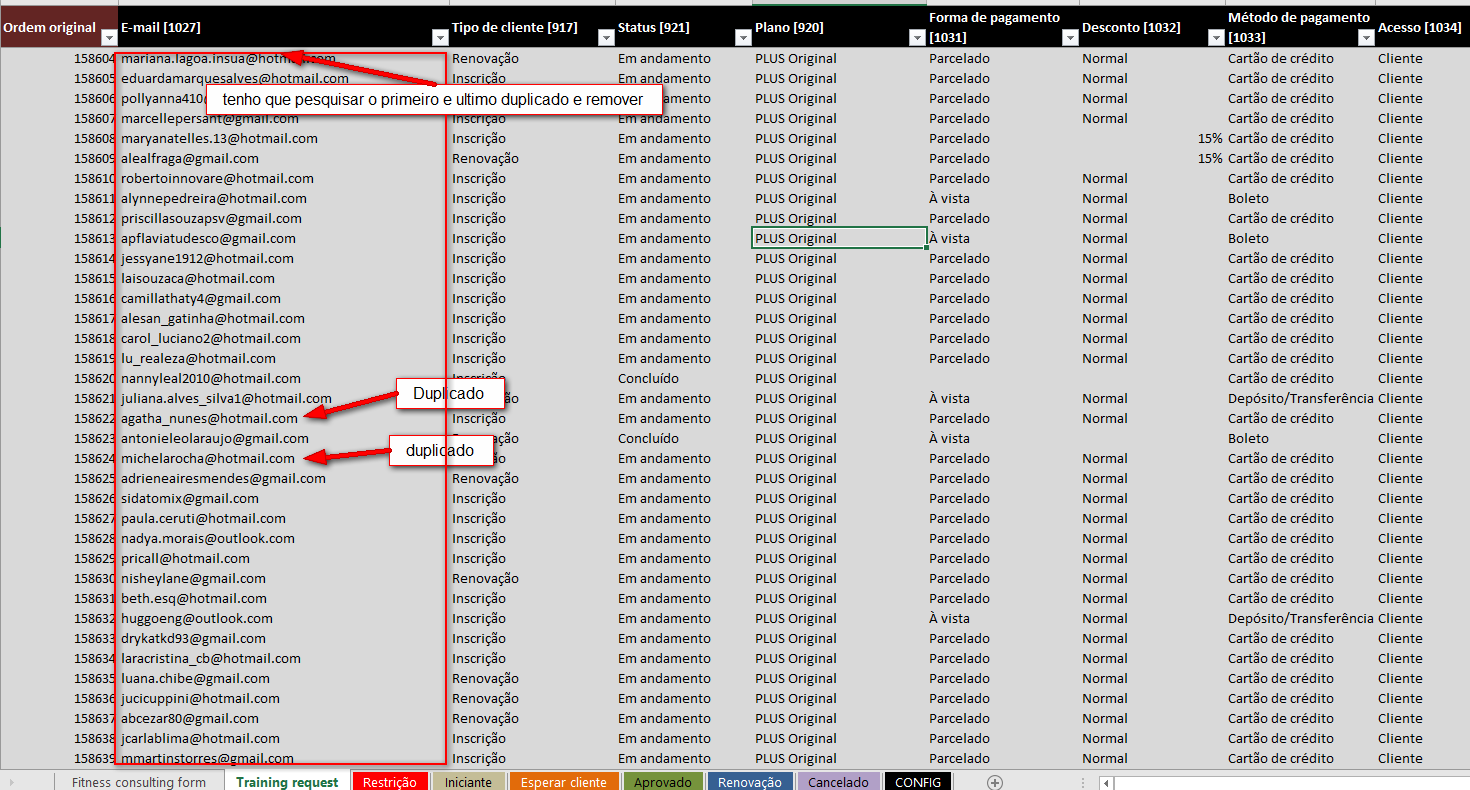Click the robertoinnovare@hotmail.com cell
This screenshot has width=1470, height=790.
pyautogui.click(x=283, y=178)
